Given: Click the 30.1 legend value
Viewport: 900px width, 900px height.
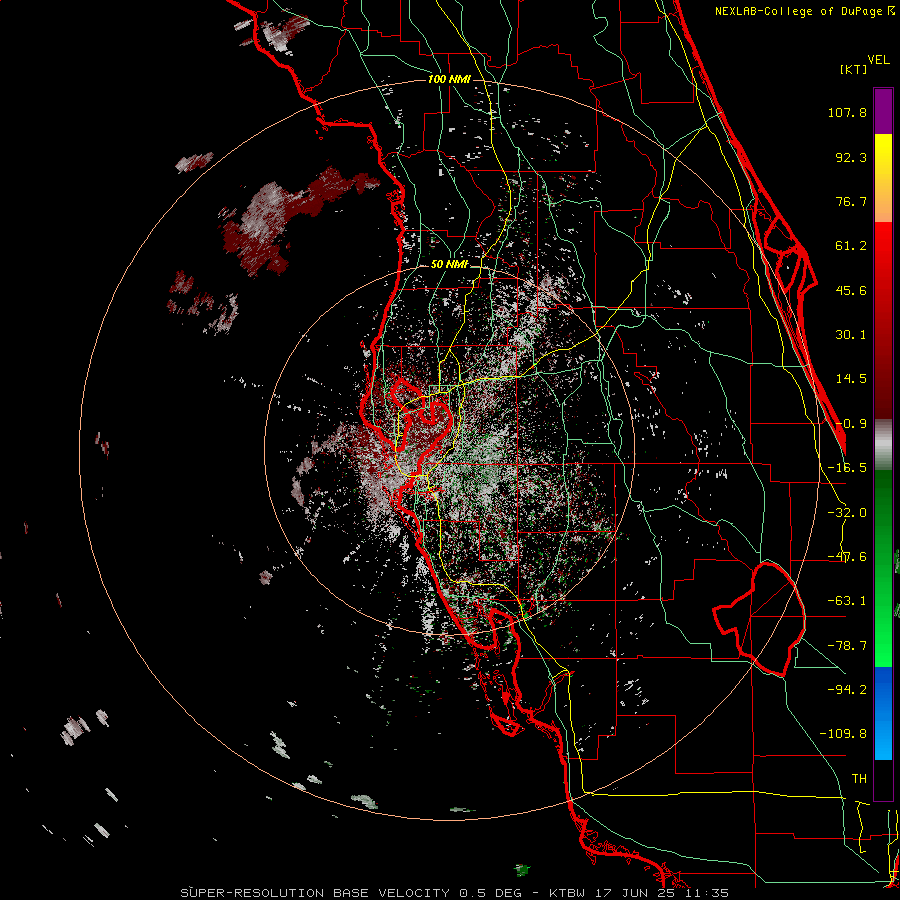Looking at the screenshot, I should [851, 335].
